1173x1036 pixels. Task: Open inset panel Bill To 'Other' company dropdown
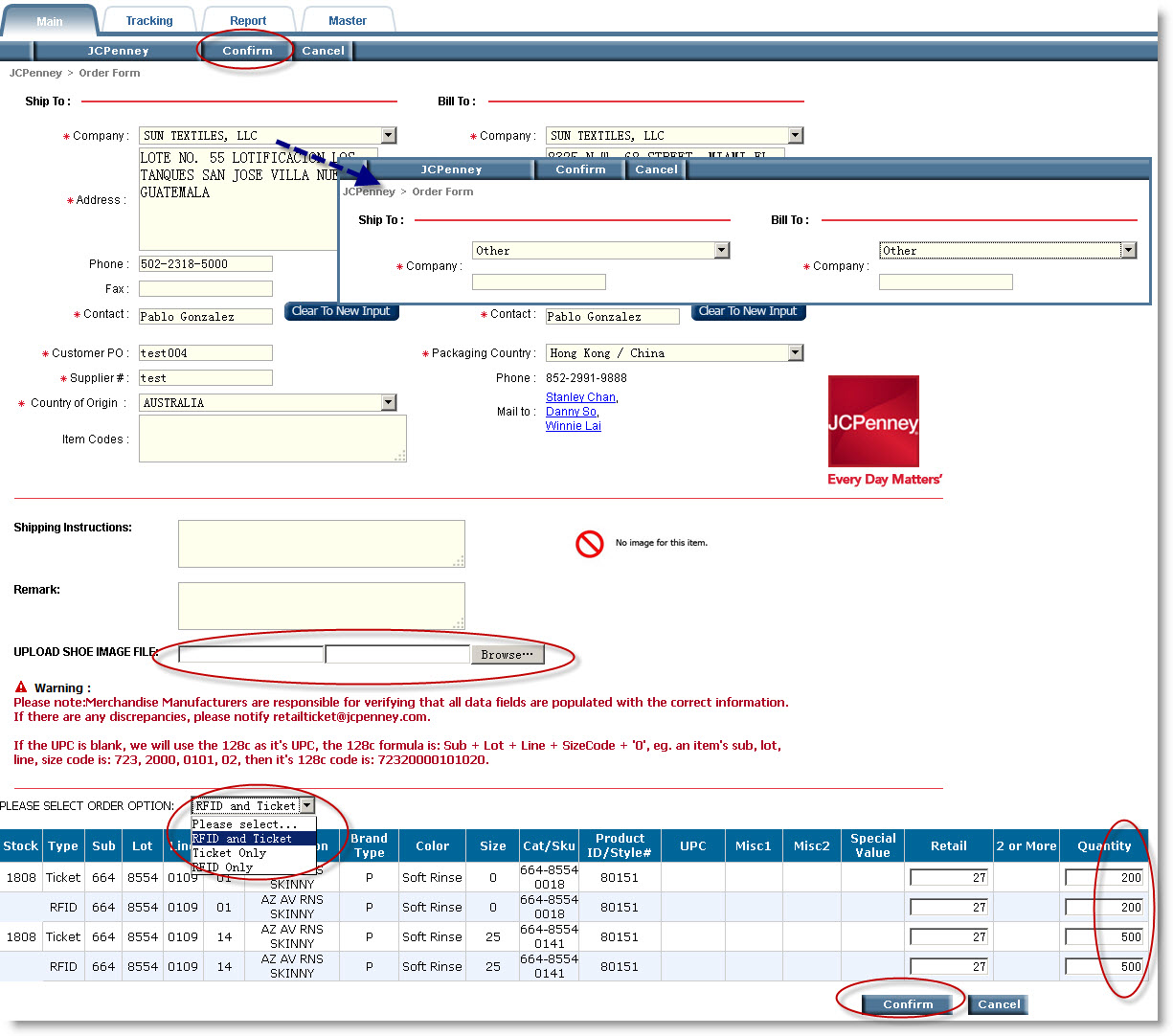(x=1008, y=250)
